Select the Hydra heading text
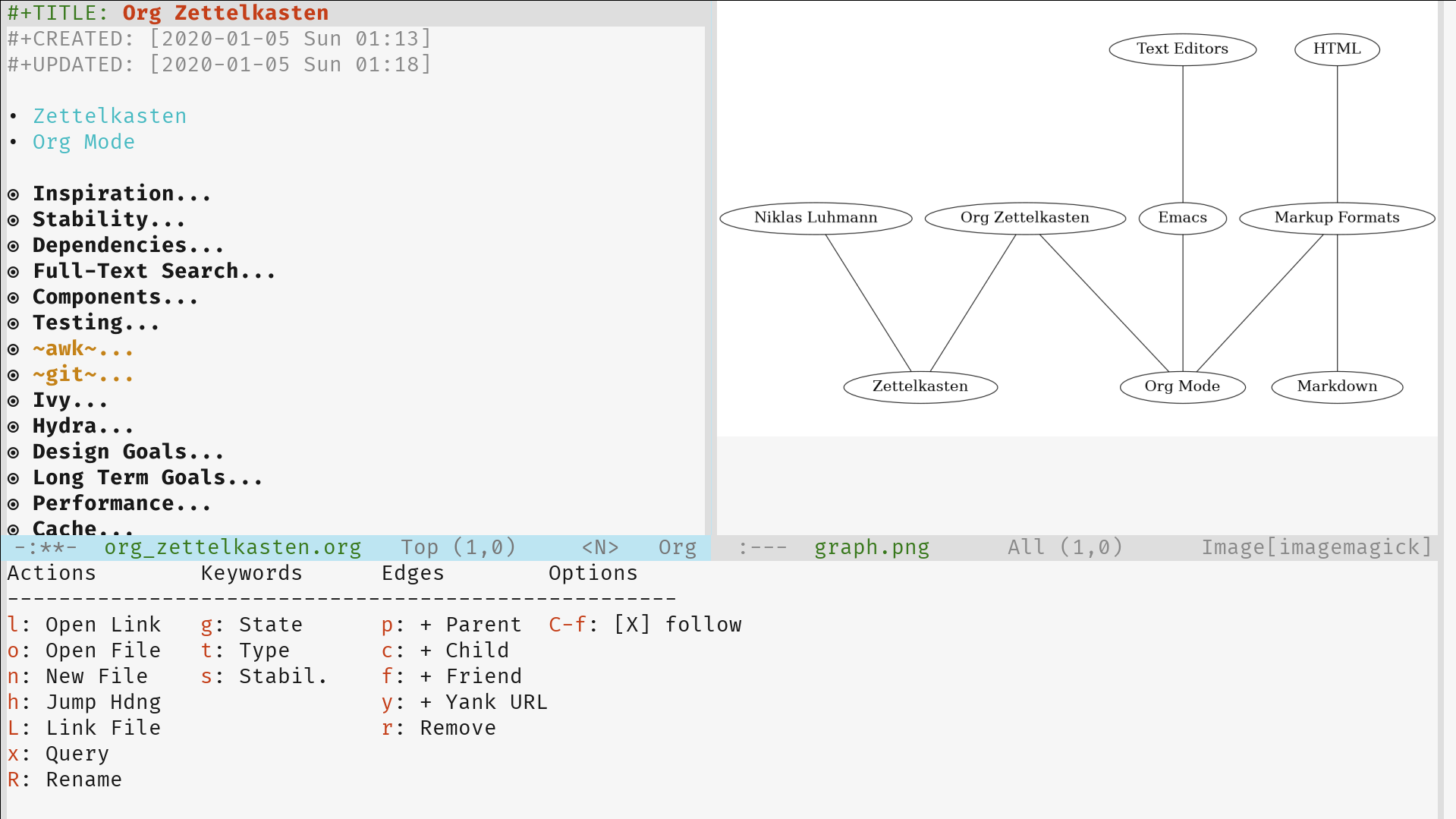Viewport: 1456px width, 819px height. pyautogui.click(x=83, y=426)
